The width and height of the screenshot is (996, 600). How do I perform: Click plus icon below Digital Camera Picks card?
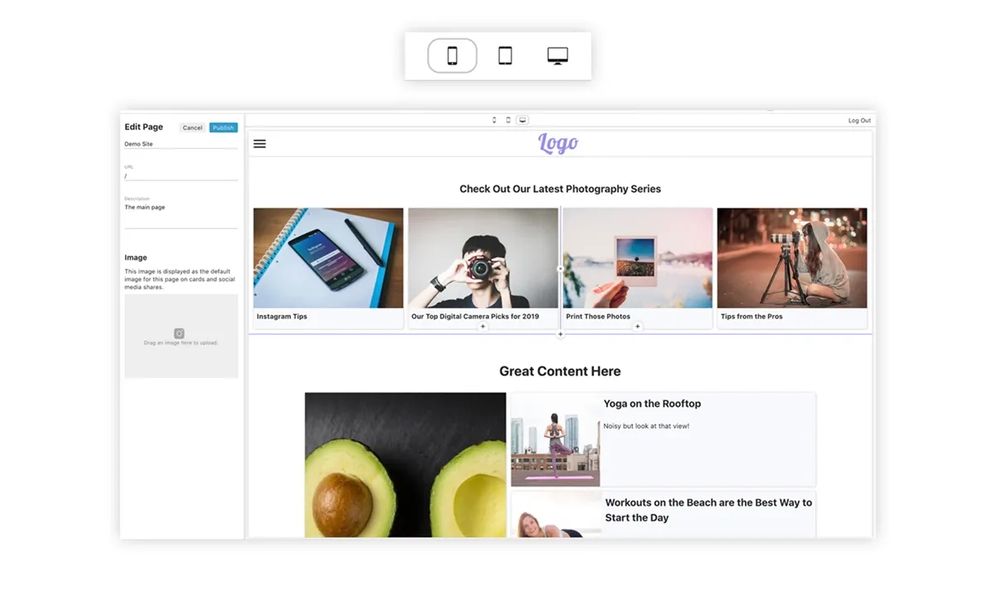tap(483, 326)
